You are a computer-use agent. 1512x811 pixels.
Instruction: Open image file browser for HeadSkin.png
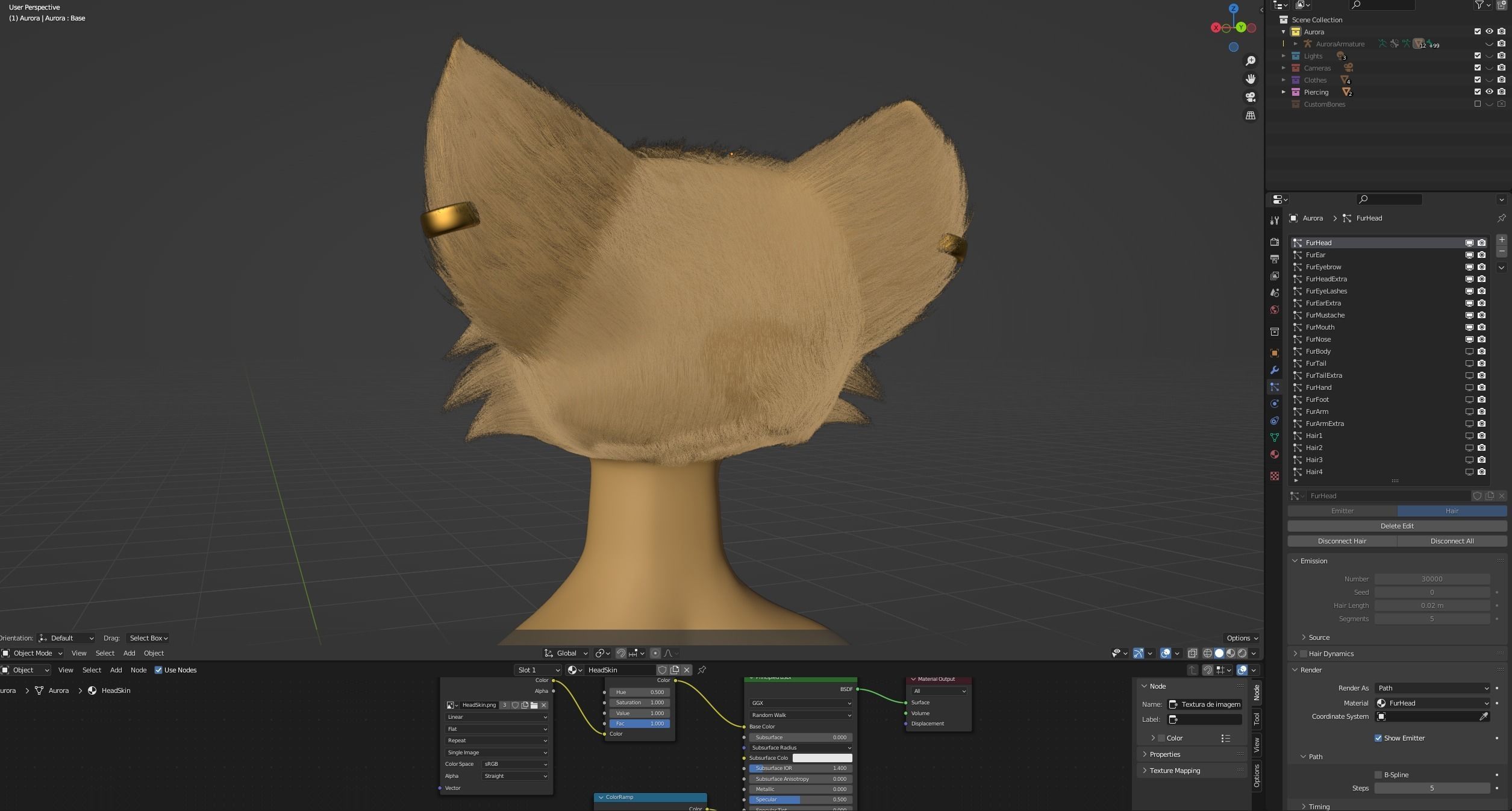pos(534,705)
